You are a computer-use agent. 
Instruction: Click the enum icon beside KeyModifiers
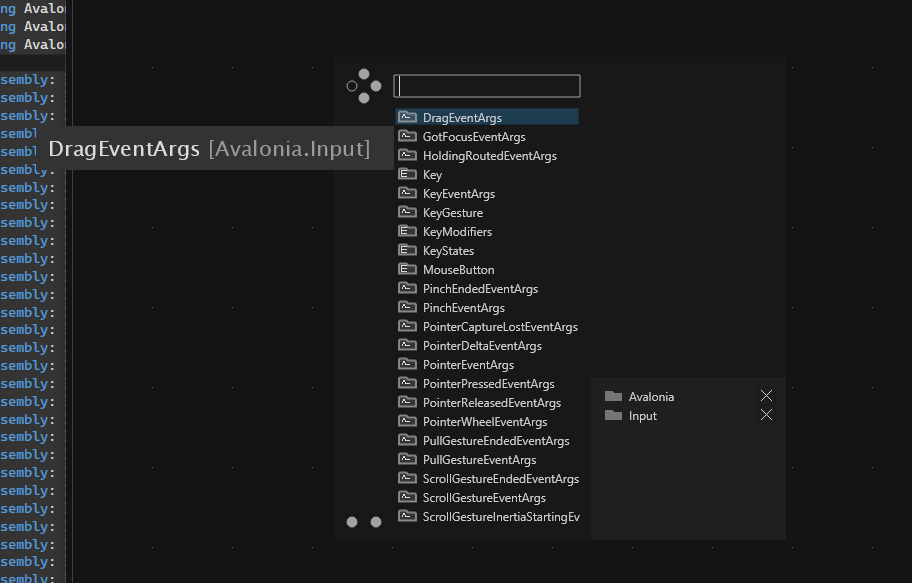[x=407, y=231]
